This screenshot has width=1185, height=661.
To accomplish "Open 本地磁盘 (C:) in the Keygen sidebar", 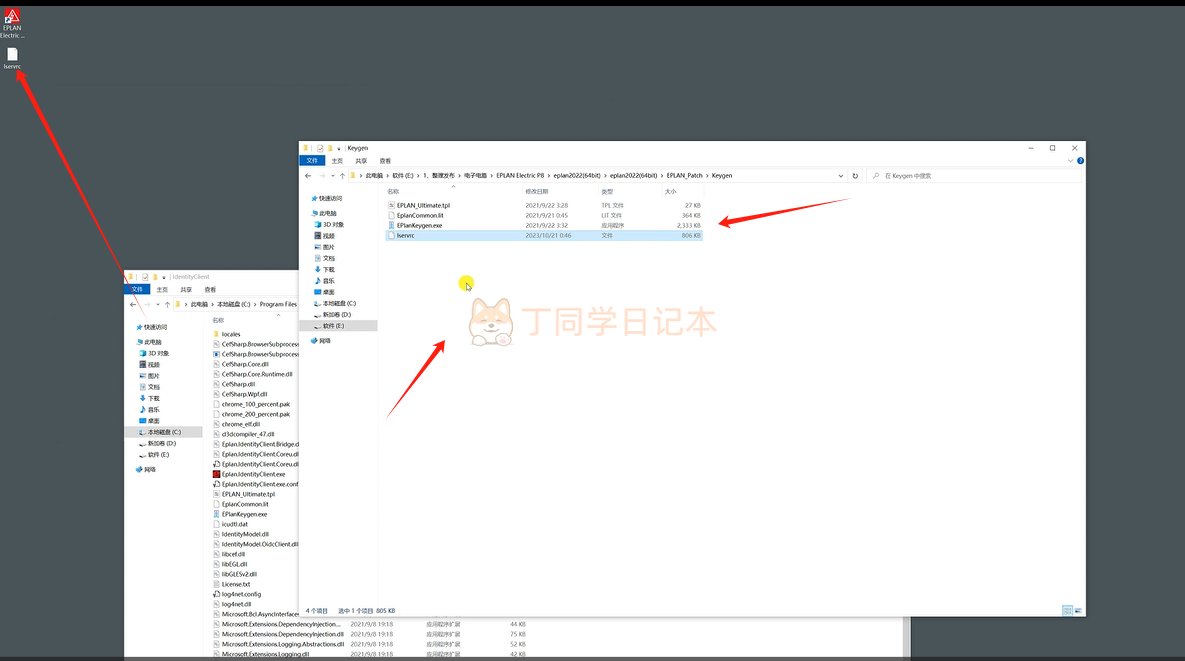I will (339, 304).
